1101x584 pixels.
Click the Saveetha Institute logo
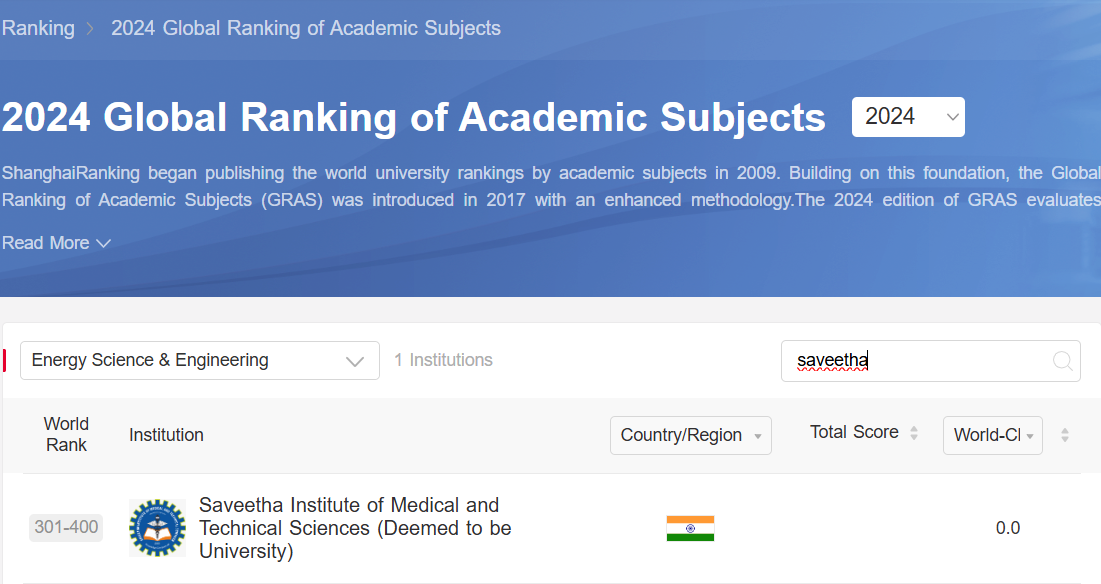(157, 528)
